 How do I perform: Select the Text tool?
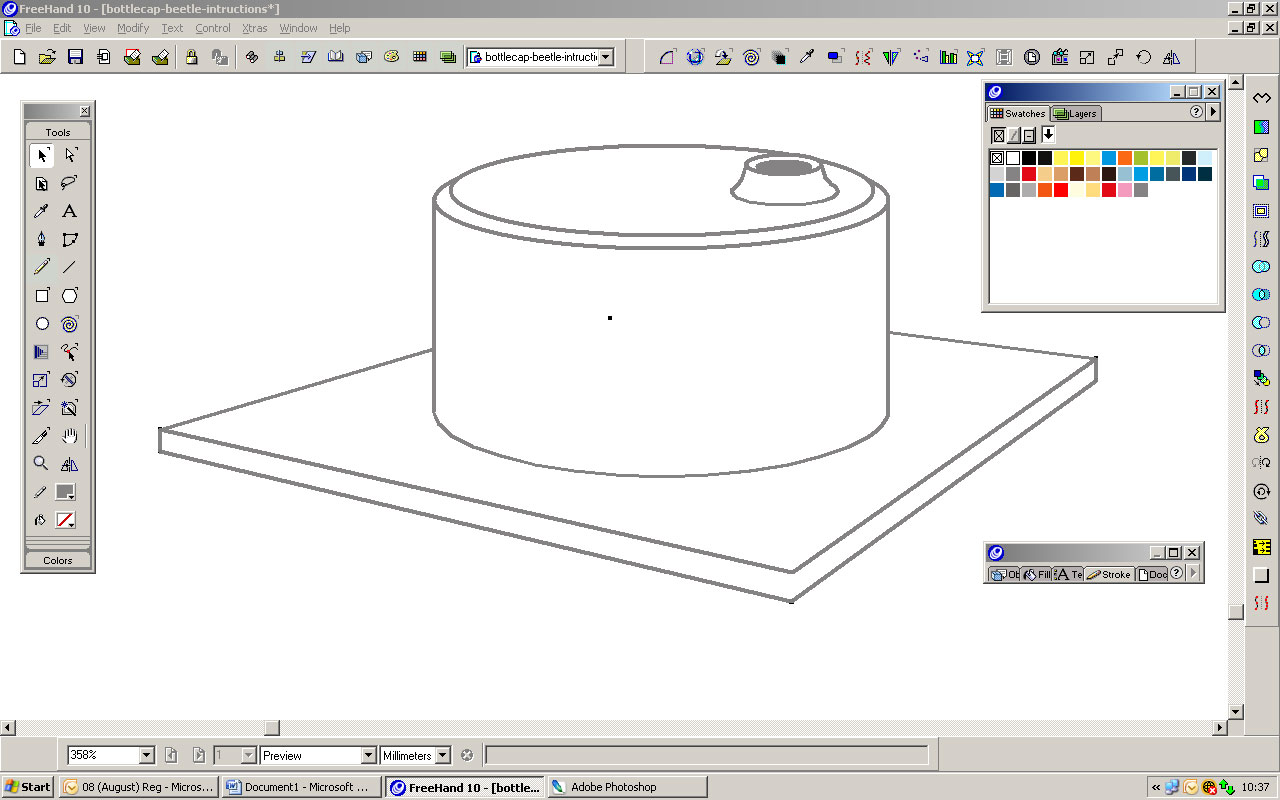(x=69, y=211)
